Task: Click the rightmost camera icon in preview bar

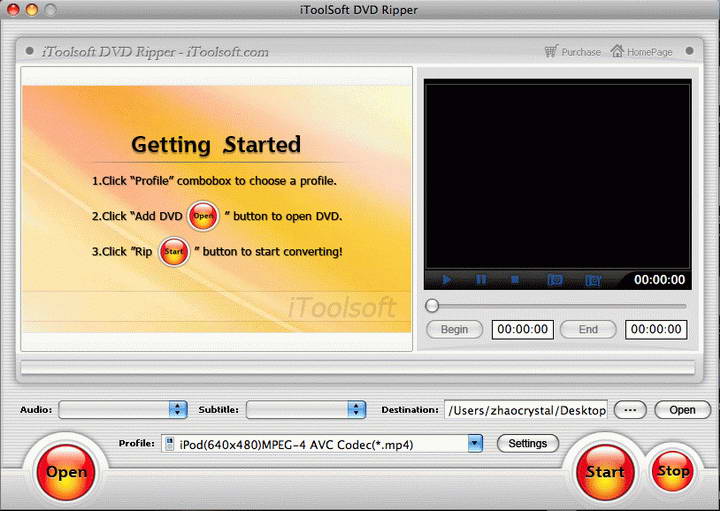Action: click(593, 280)
